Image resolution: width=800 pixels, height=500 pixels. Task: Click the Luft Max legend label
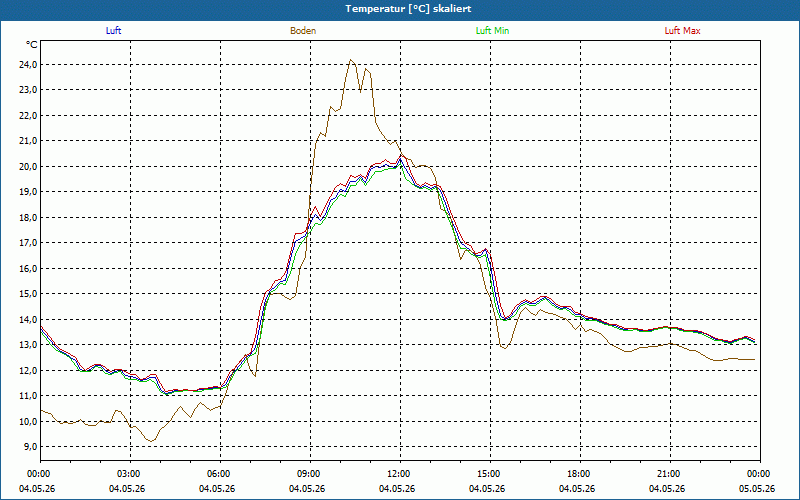coord(682,31)
